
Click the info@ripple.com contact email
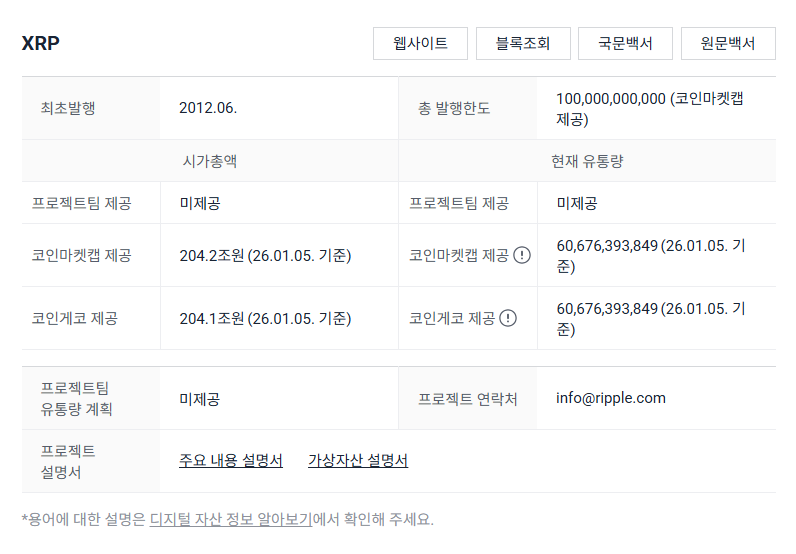[x=611, y=398]
